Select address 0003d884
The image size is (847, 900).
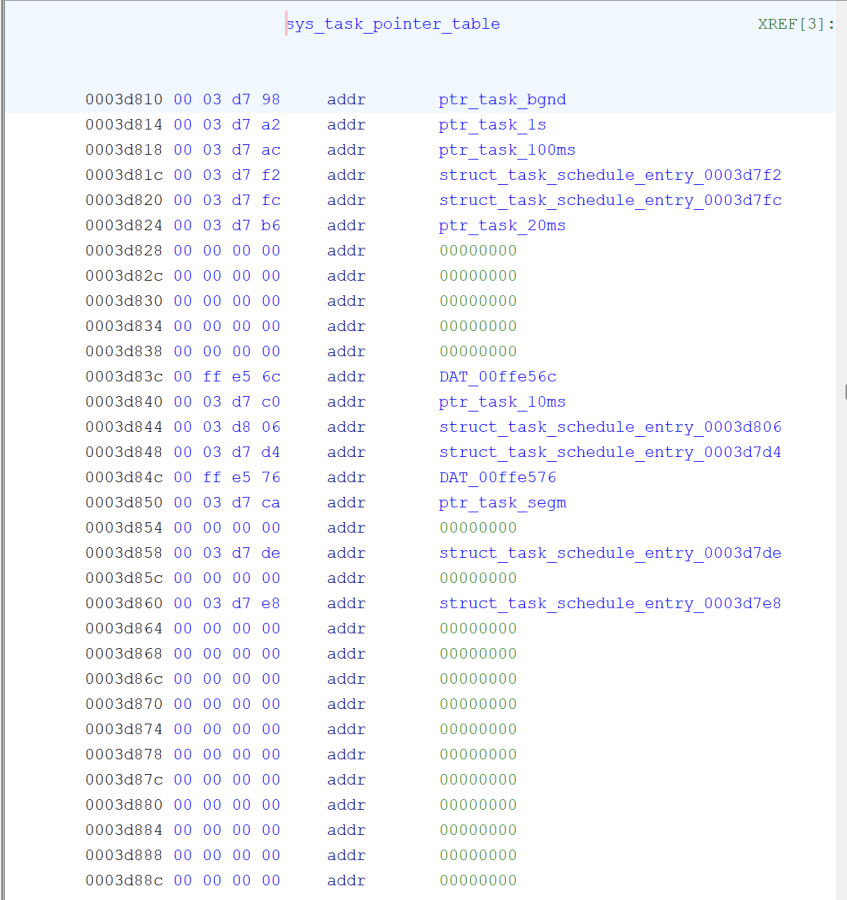[124, 831]
